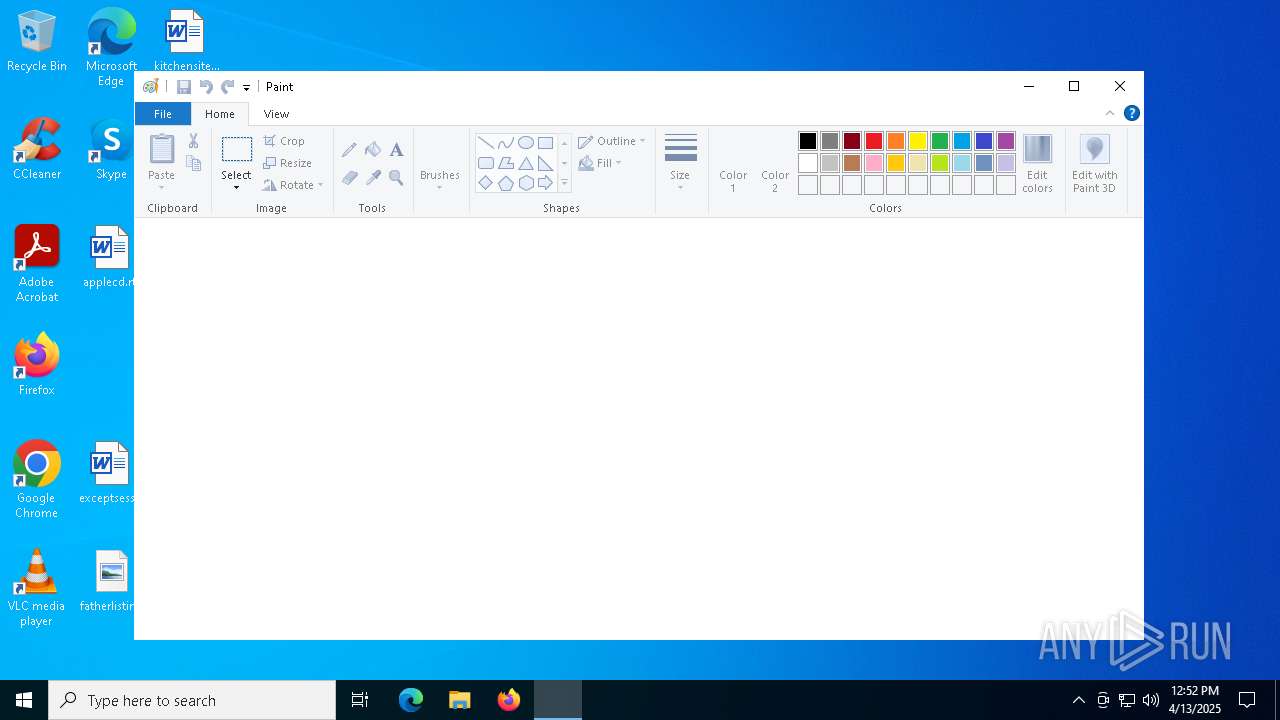Customize Quick Access Toolbar dropdown arrow

[x=246, y=88]
